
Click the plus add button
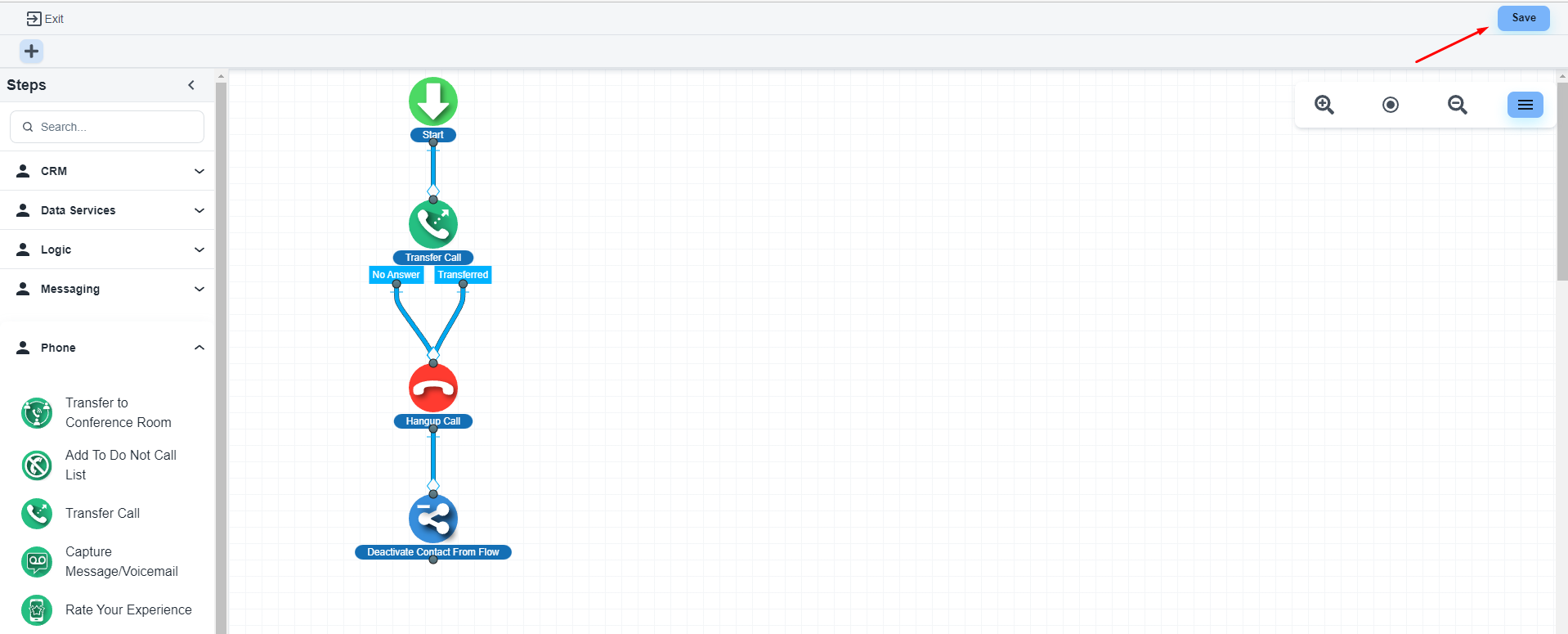point(31,52)
